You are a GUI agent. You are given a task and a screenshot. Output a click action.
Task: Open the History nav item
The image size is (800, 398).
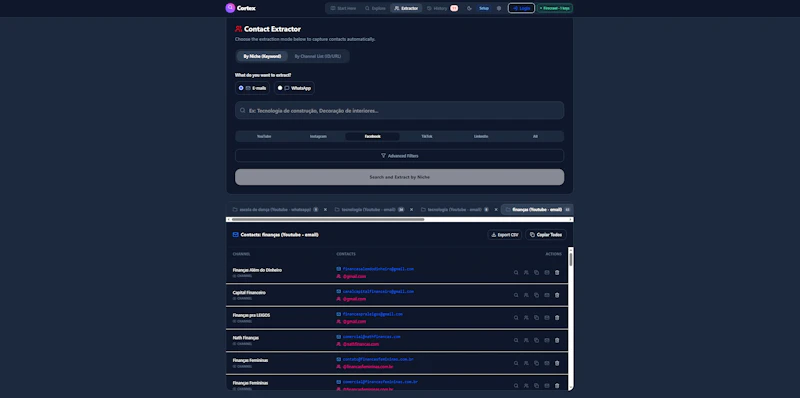tap(442, 8)
